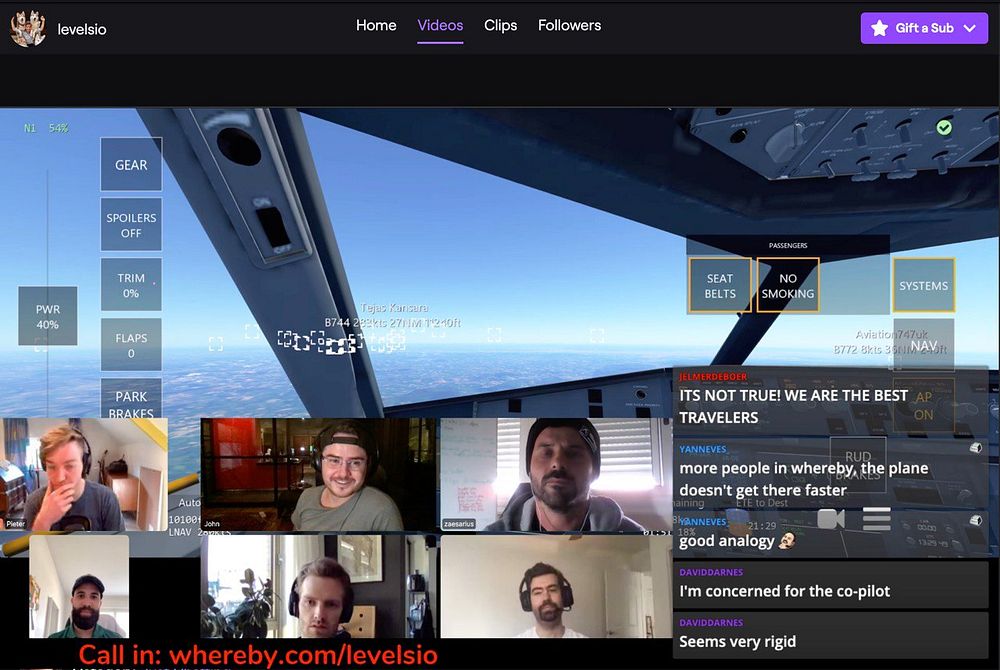Click the camera icon in the cockpit overlay
This screenshot has width=1000, height=670.
click(831, 519)
